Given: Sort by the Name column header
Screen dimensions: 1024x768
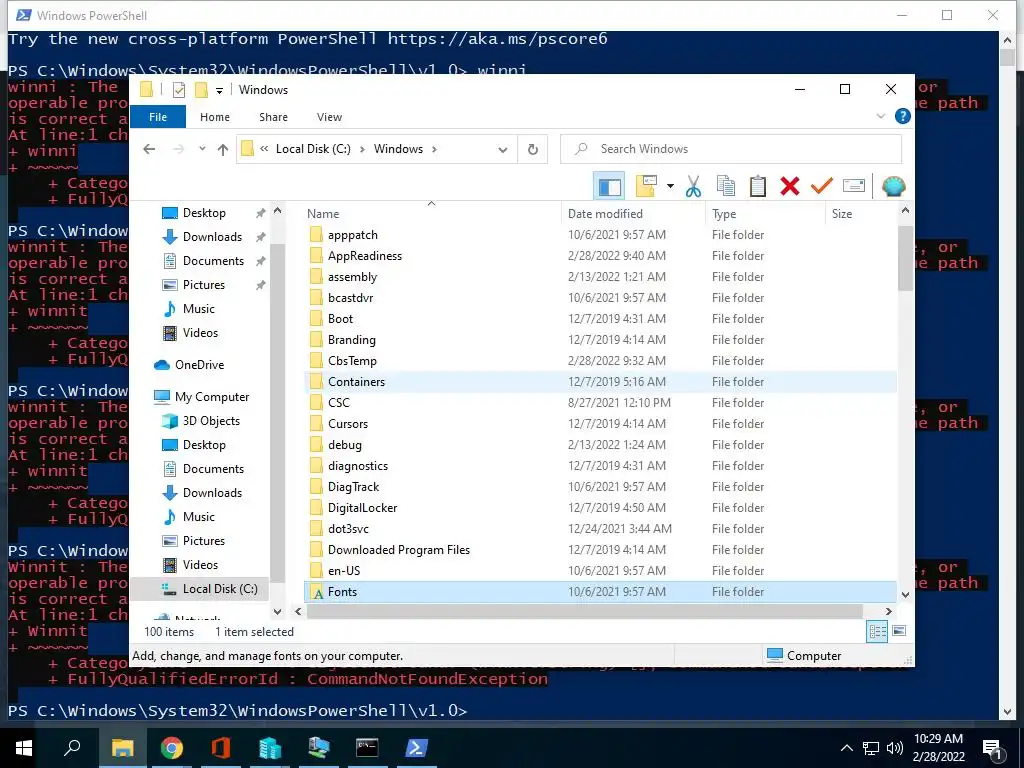Looking at the screenshot, I should [x=431, y=214].
